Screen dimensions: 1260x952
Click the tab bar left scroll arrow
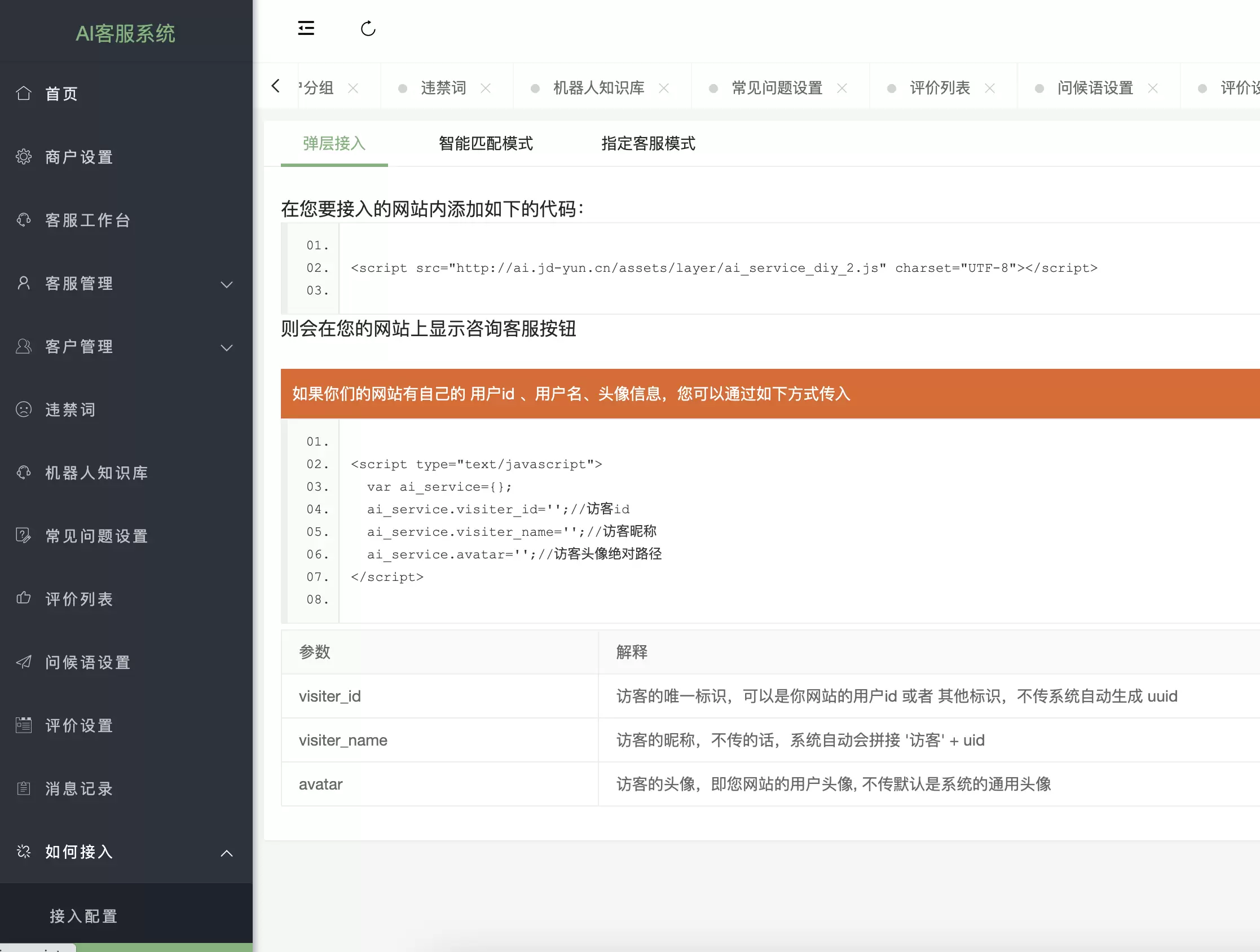[276, 86]
